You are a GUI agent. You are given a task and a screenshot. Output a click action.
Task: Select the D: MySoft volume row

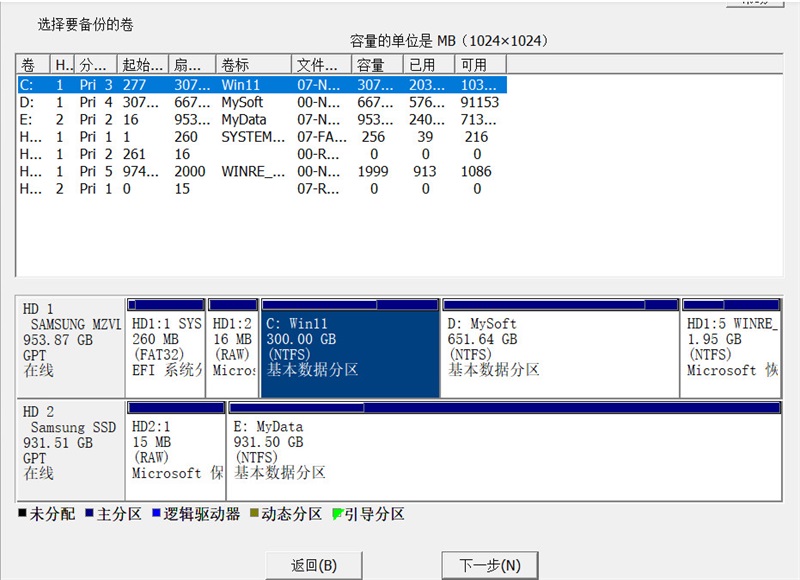tap(262, 102)
